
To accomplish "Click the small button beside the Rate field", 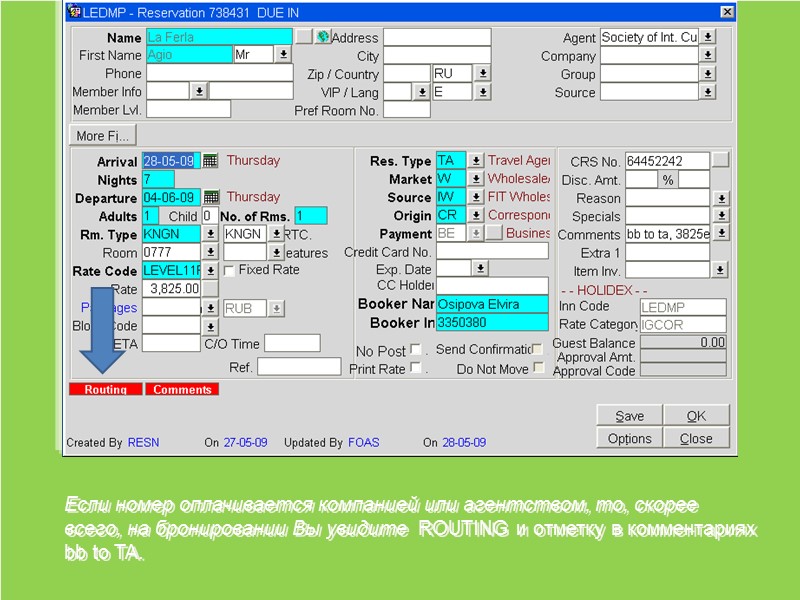I will (210, 289).
